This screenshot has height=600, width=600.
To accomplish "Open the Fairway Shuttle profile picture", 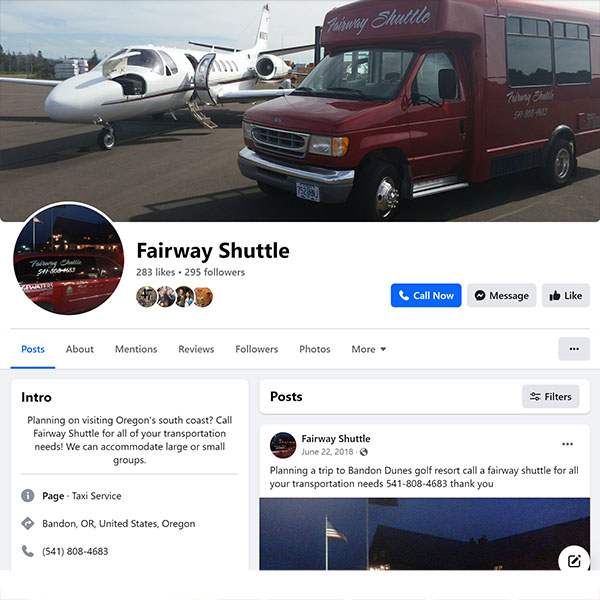I will point(68,259).
